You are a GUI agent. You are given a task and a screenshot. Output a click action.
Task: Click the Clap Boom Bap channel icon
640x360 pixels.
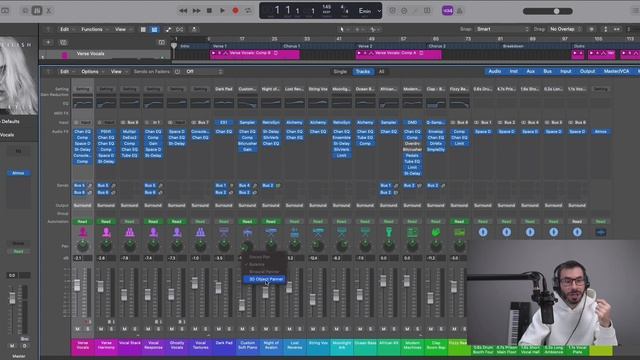point(436,232)
